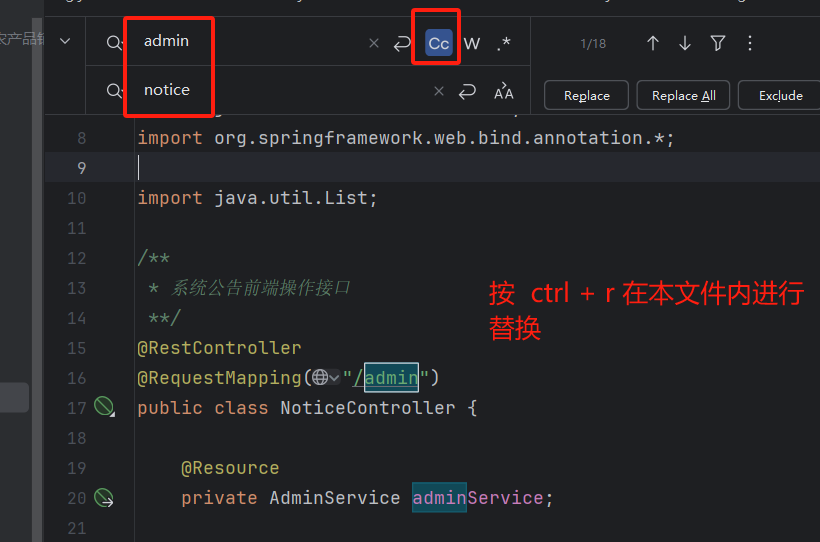The image size is (820, 542).
Task: Clear the search field containing admin
Action: pos(374,43)
